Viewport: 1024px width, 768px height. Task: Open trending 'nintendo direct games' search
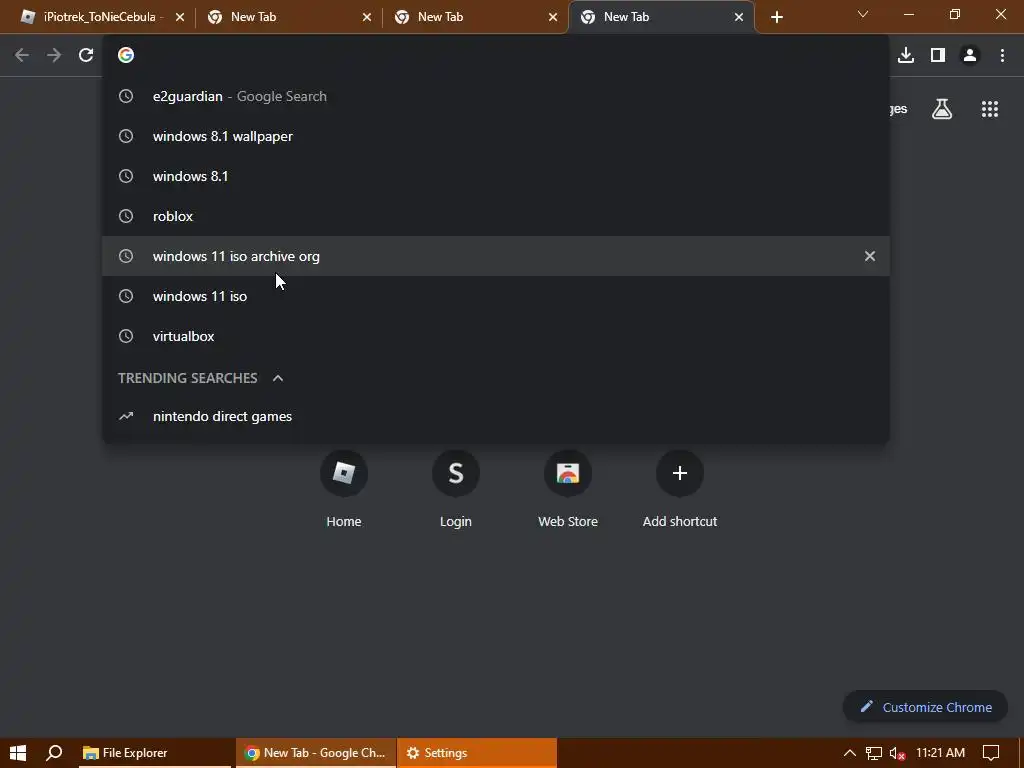[x=496, y=417]
